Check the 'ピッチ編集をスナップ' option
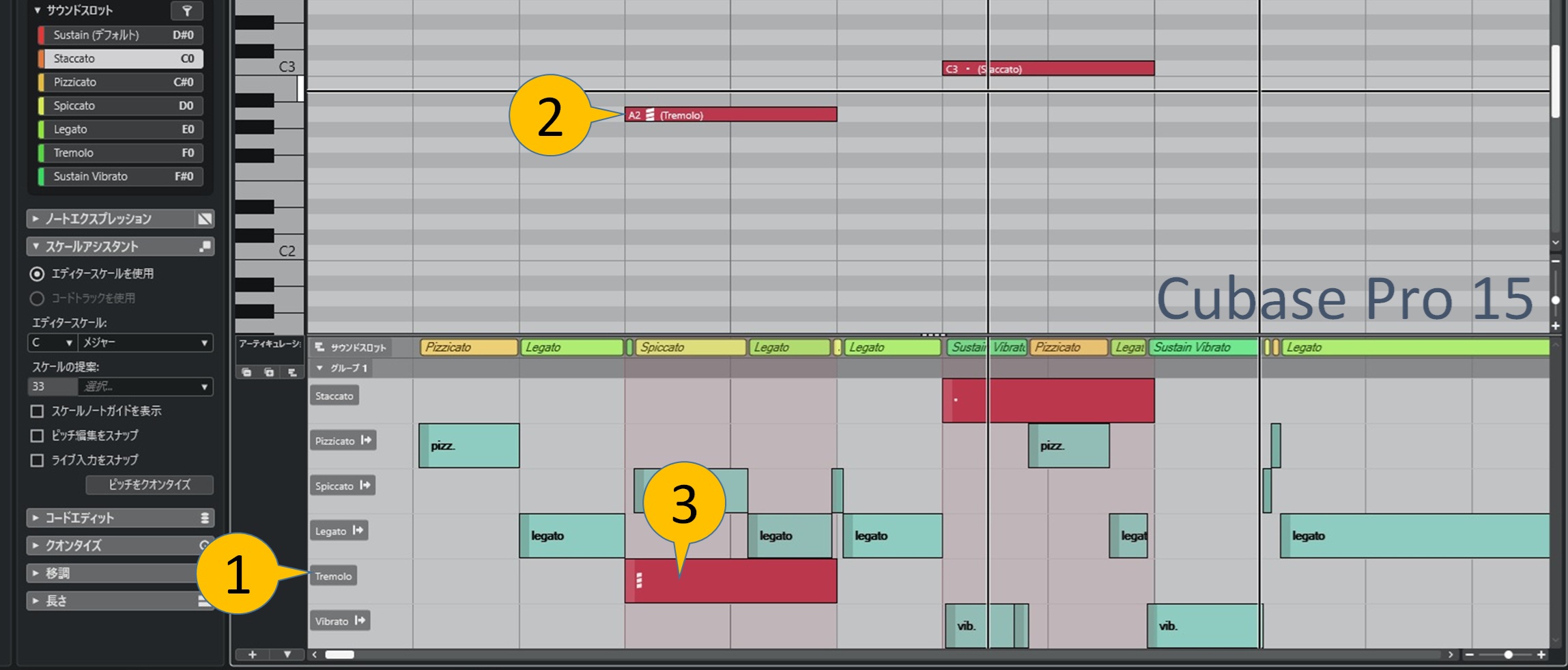The height and width of the screenshot is (670, 1568). 38,436
